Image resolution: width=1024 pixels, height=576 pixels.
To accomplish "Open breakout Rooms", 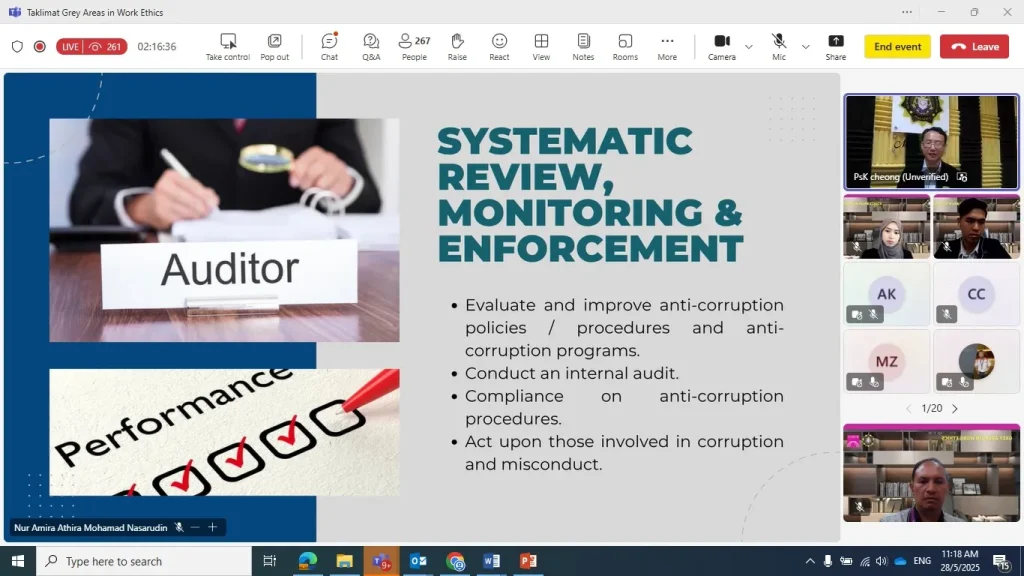I will pos(625,46).
